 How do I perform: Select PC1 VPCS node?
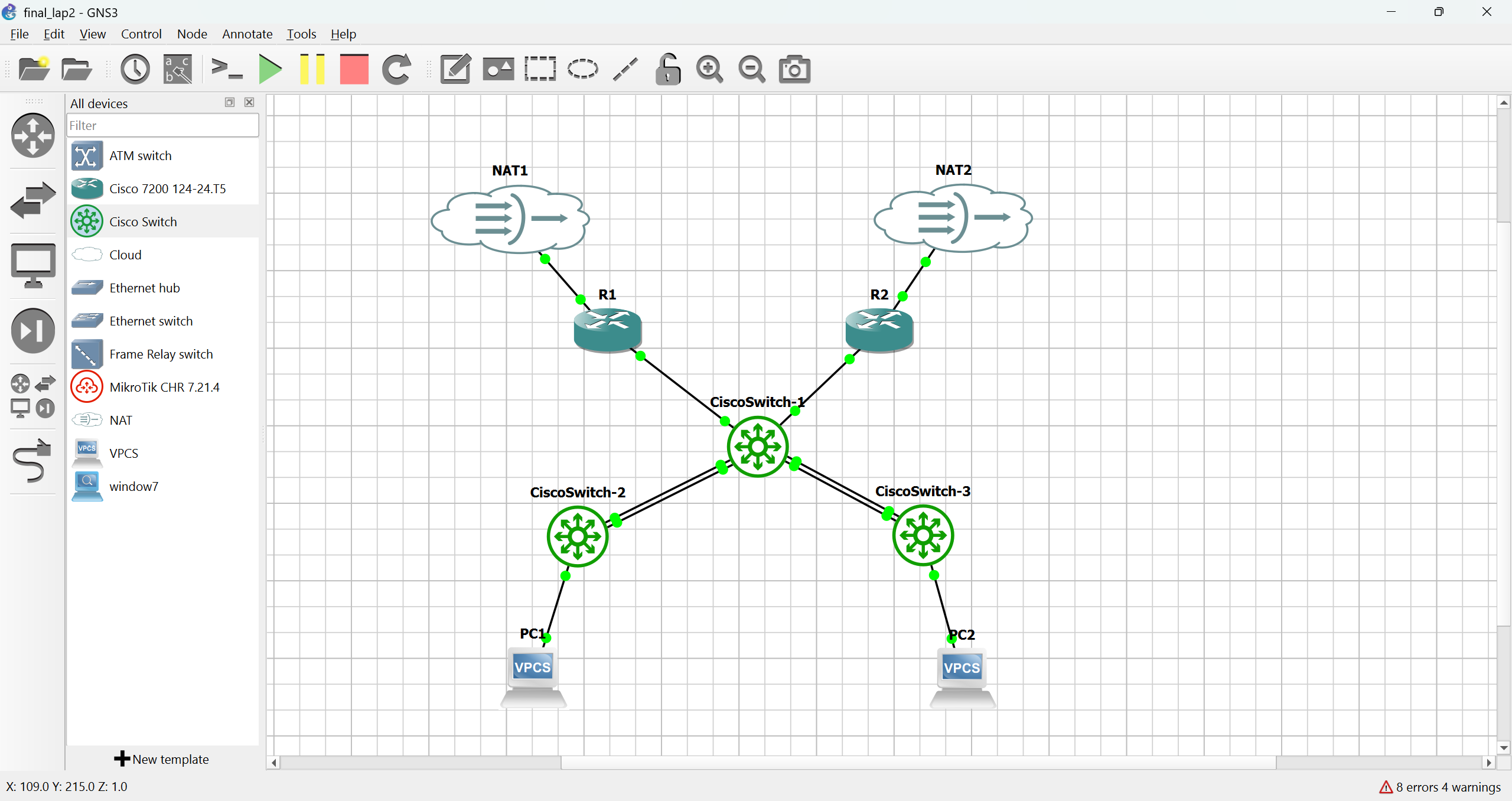point(533,677)
